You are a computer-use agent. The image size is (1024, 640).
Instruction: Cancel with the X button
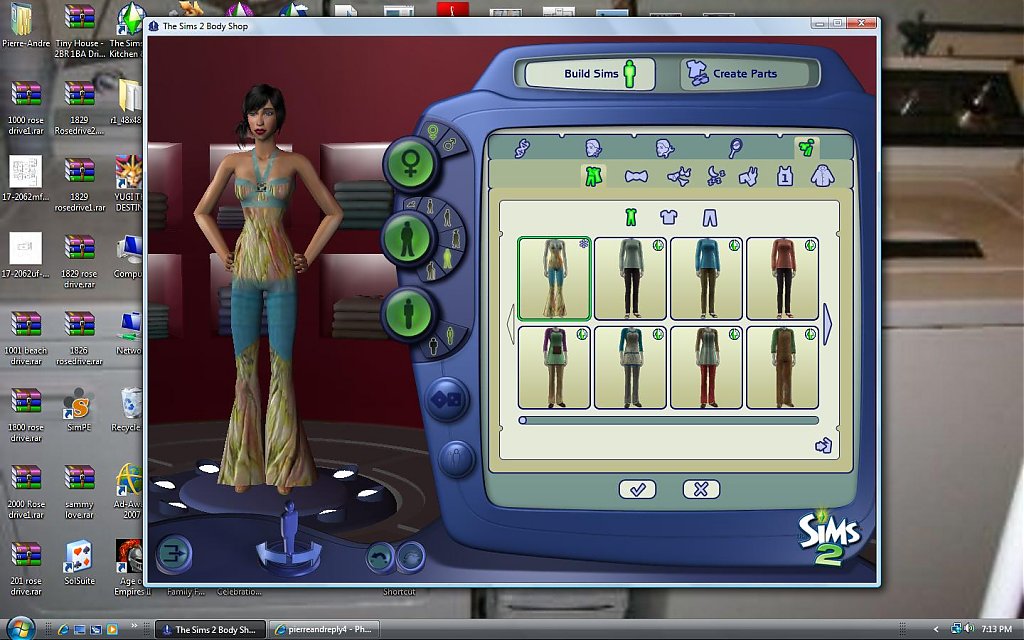pos(701,489)
